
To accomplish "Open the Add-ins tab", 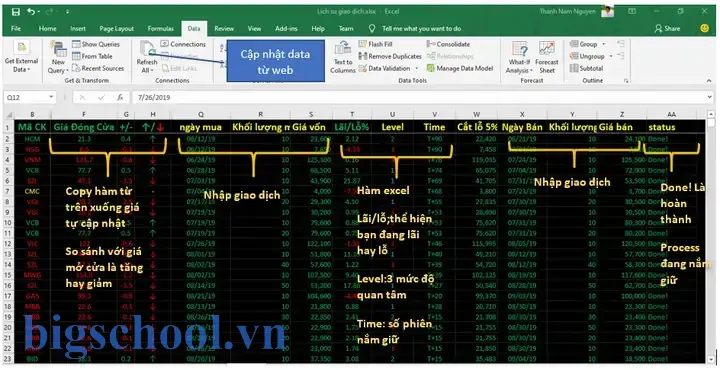I will (x=287, y=28).
